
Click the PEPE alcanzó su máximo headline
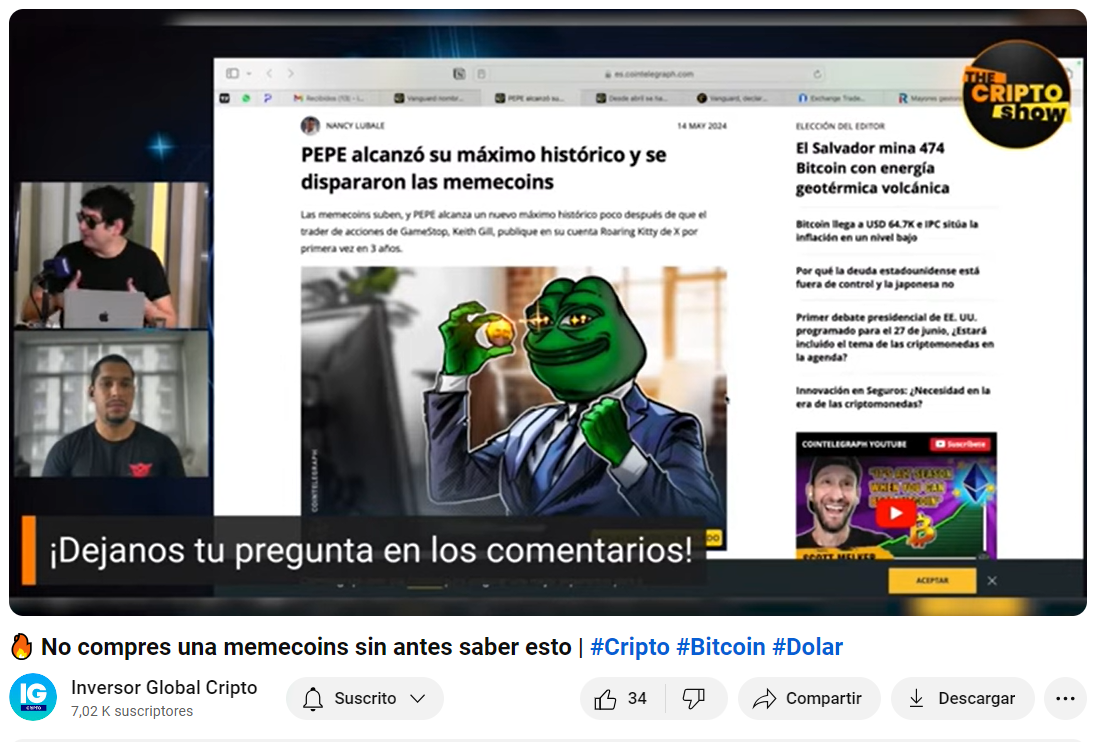pyautogui.click(x=484, y=168)
